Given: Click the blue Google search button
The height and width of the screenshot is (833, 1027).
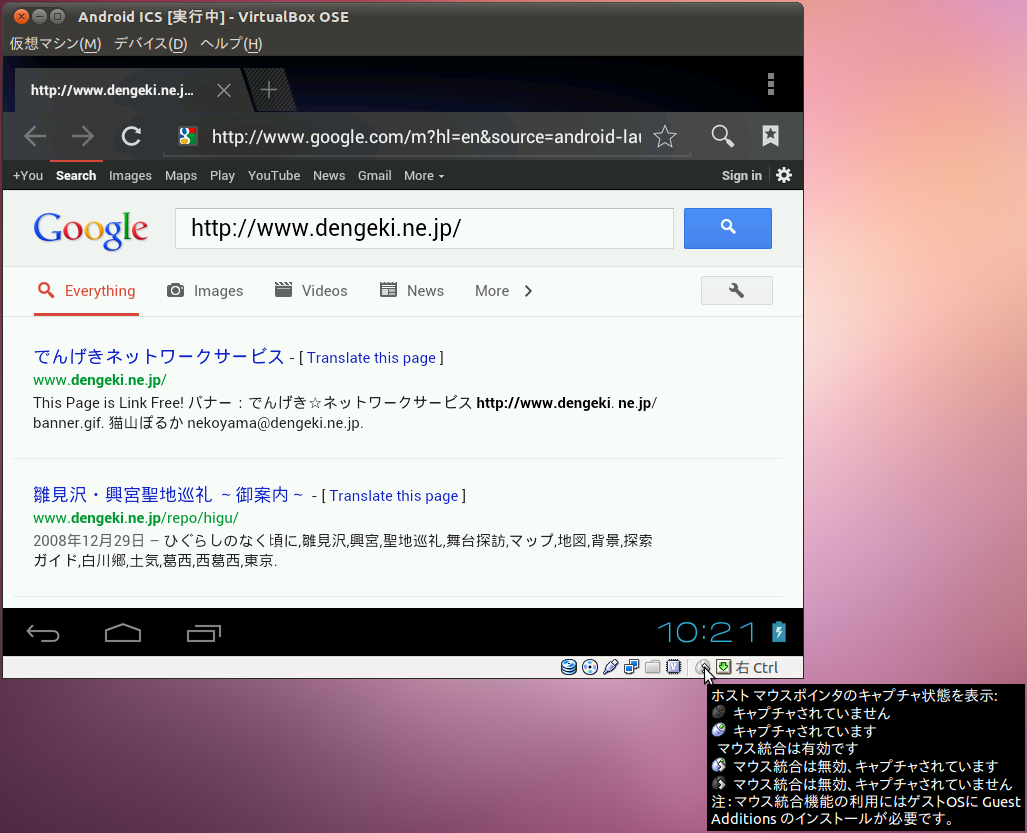Looking at the screenshot, I should click(x=727, y=228).
